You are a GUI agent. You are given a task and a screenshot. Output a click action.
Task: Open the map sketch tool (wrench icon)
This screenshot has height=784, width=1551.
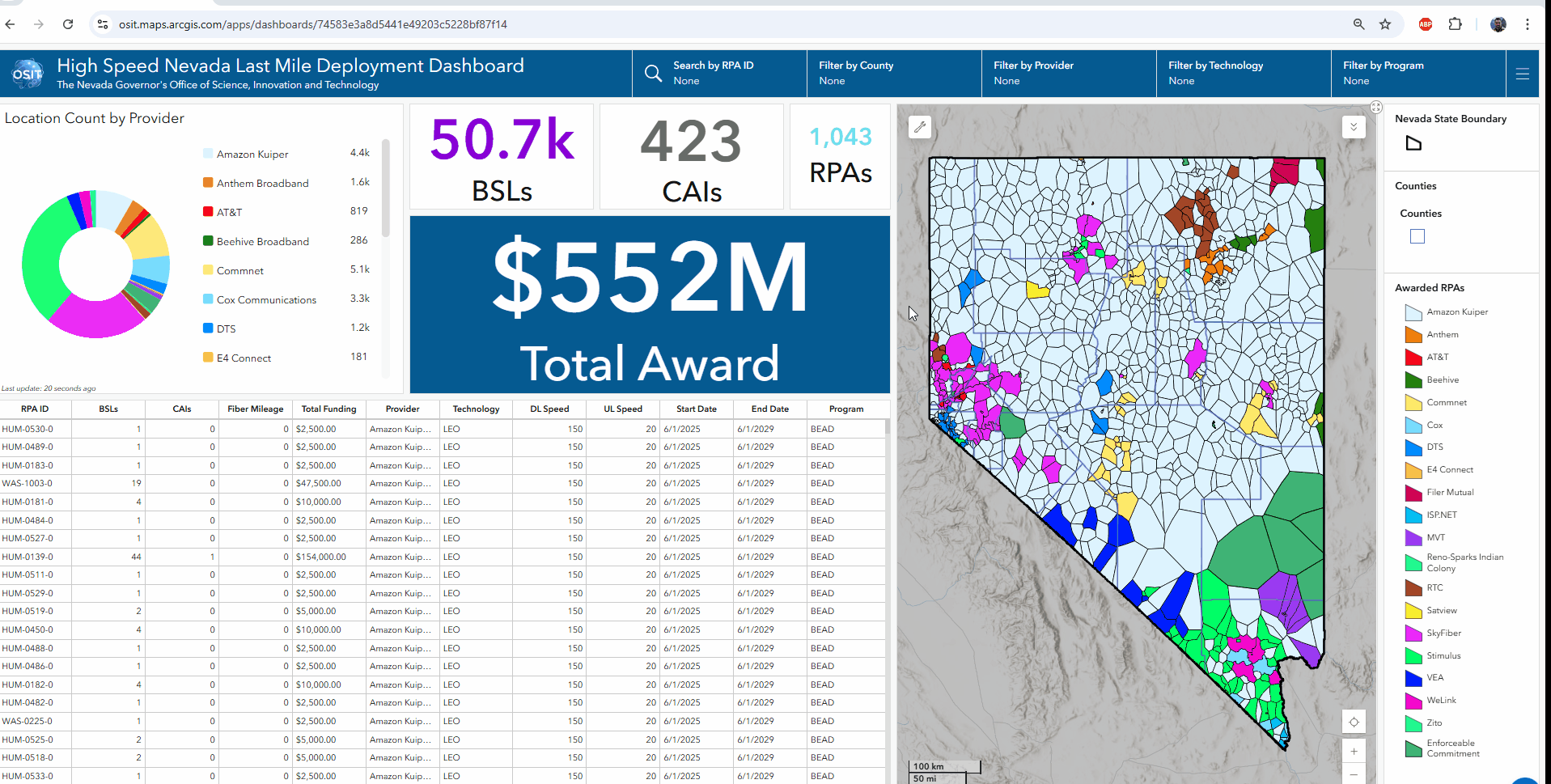(x=920, y=127)
